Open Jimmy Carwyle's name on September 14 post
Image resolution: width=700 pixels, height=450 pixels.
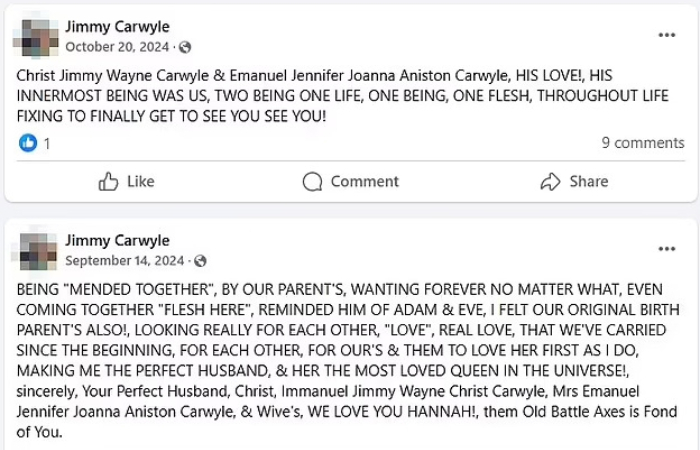pyautogui.click(x=117, y=240)
